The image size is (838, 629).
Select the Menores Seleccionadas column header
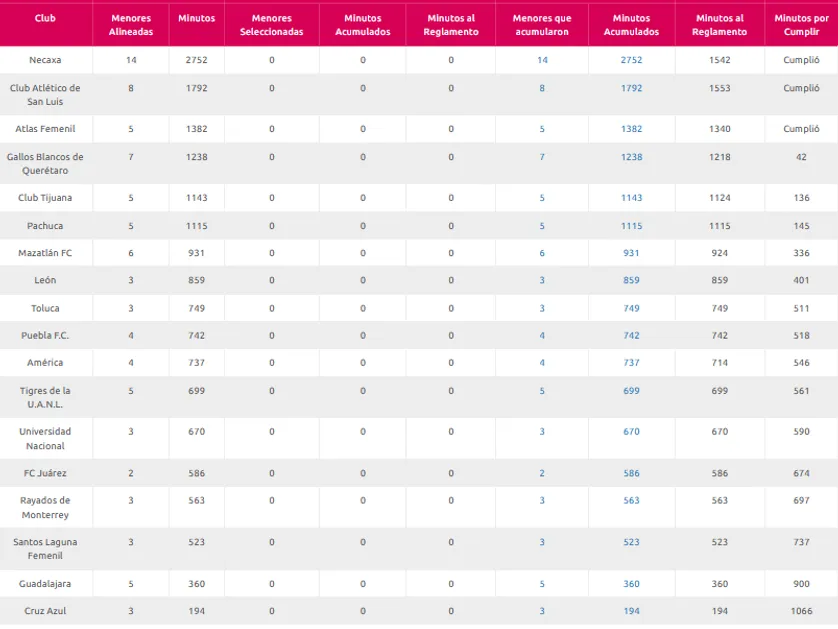coord(271,25)
